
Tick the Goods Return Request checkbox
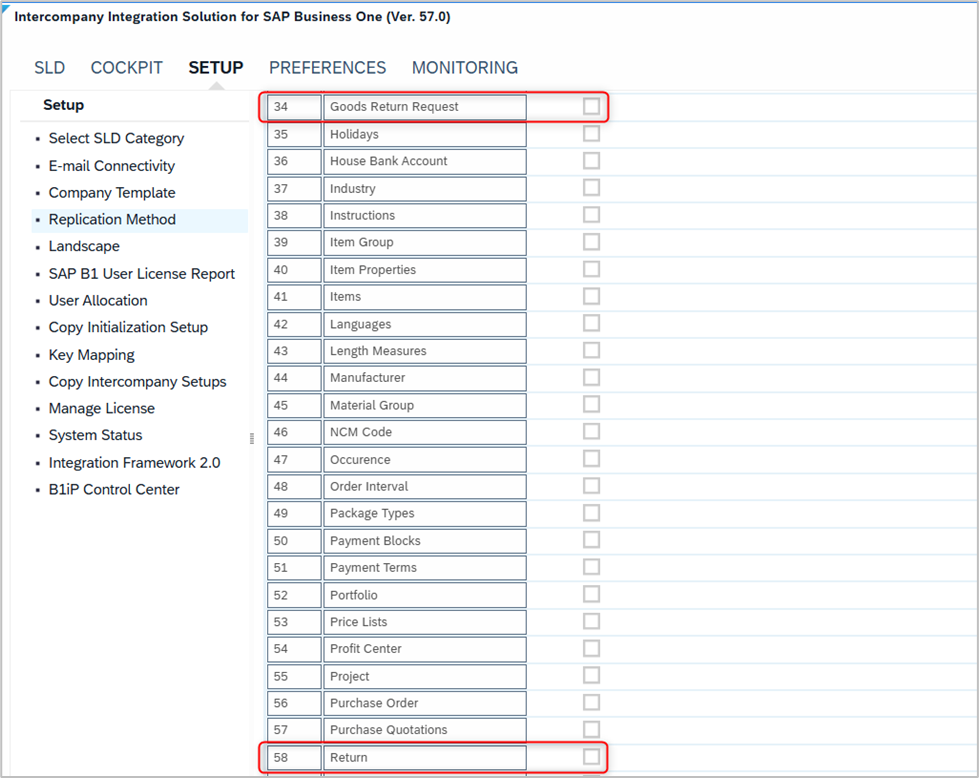591,106
